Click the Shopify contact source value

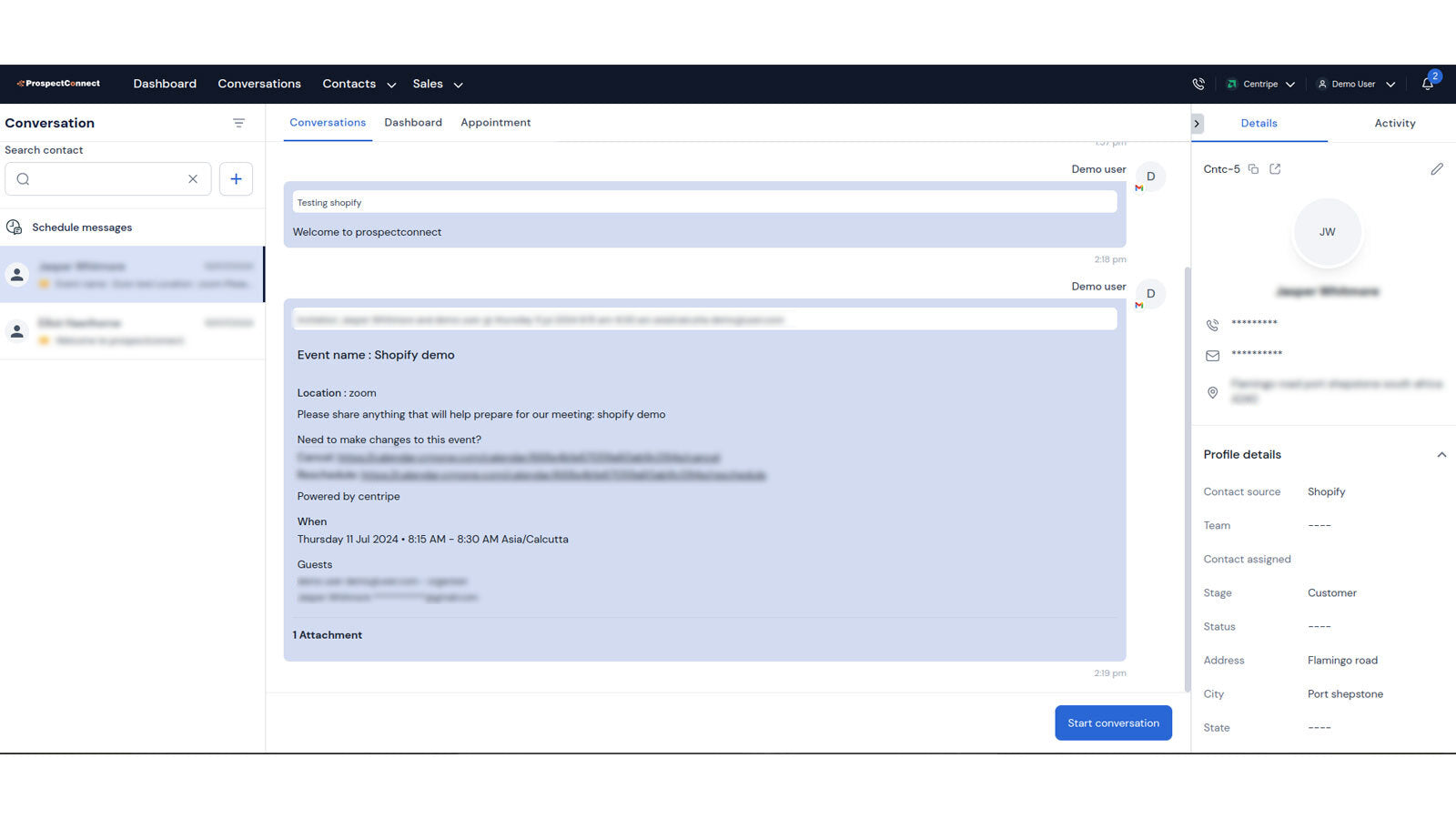click(1327, 492)
